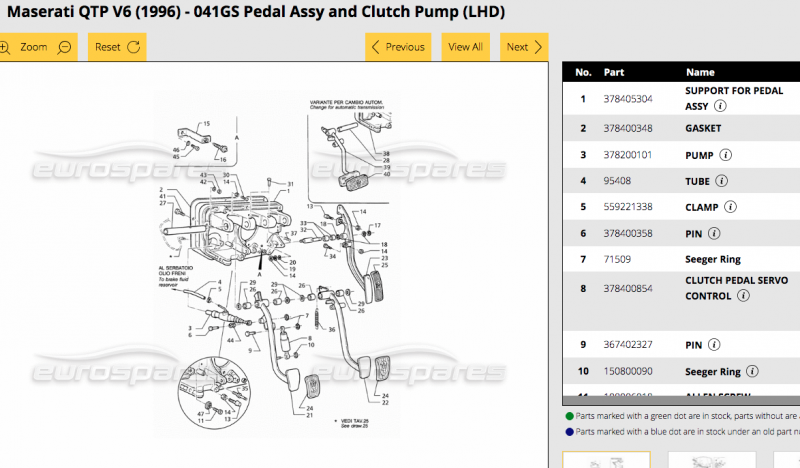Select part number 378400854
This screenshot has width=800, height=468.
click(x=628, y=289)
